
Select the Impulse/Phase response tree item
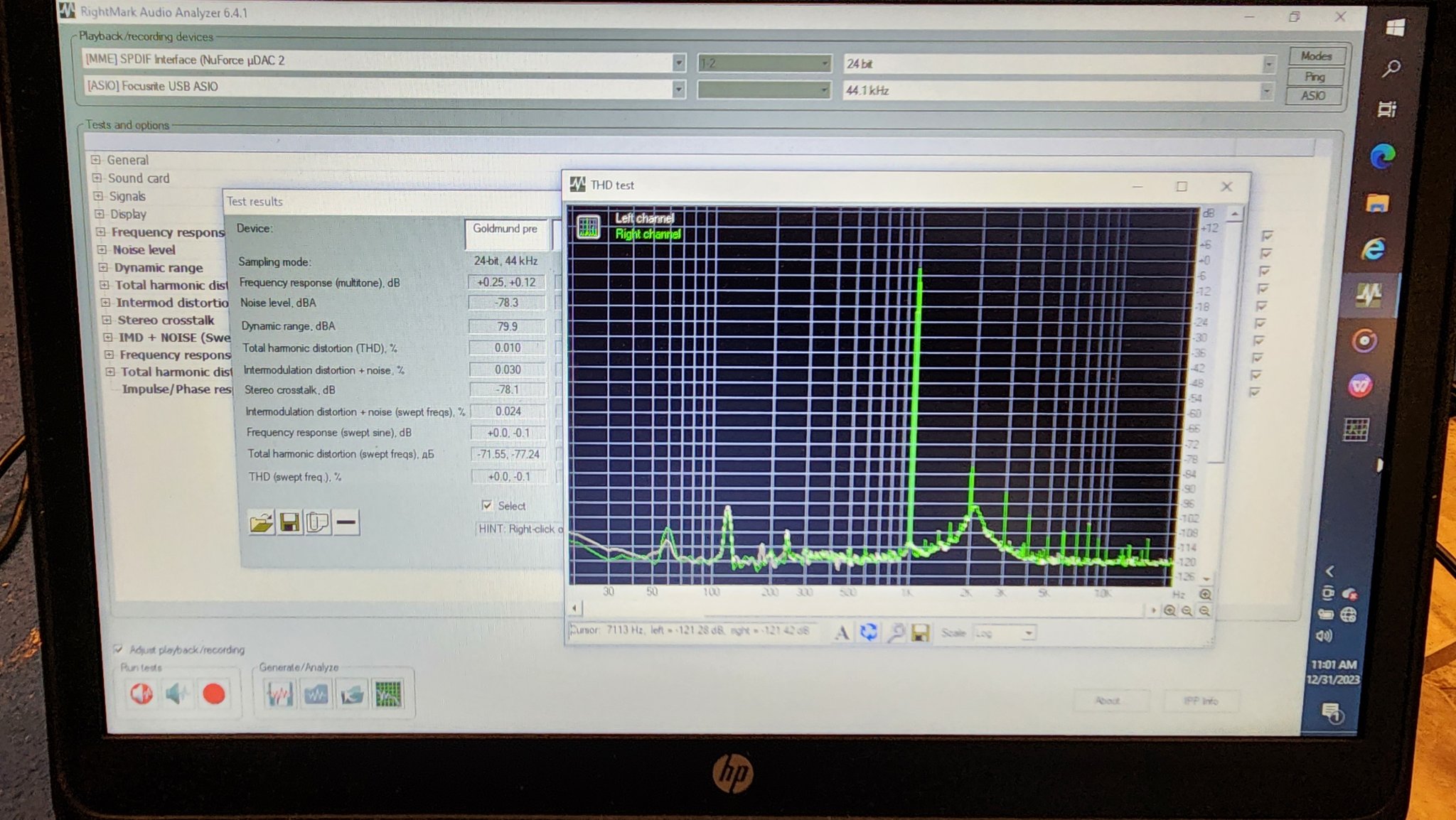(177, 389)
